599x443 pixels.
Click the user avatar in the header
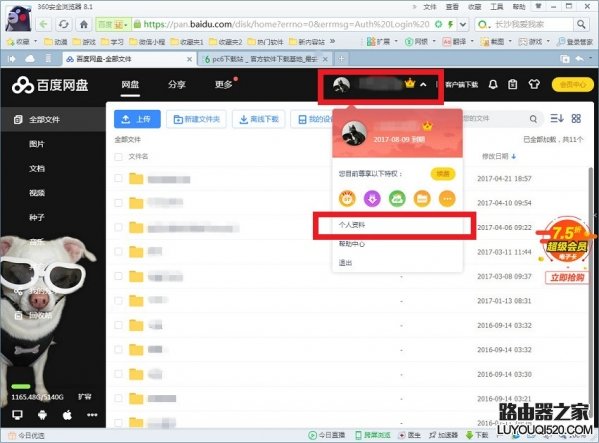(x=341, y=85)
